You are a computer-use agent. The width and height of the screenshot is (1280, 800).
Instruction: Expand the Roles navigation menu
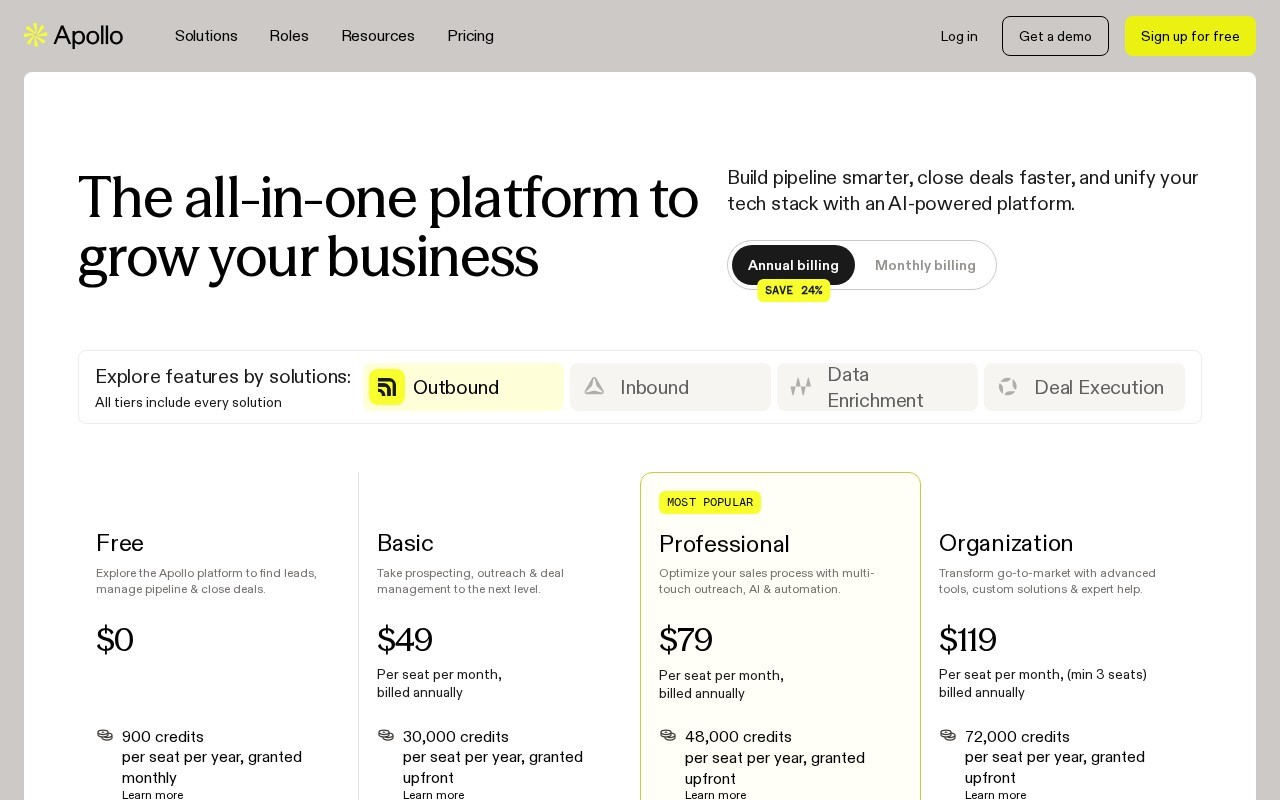click(289, 36)
